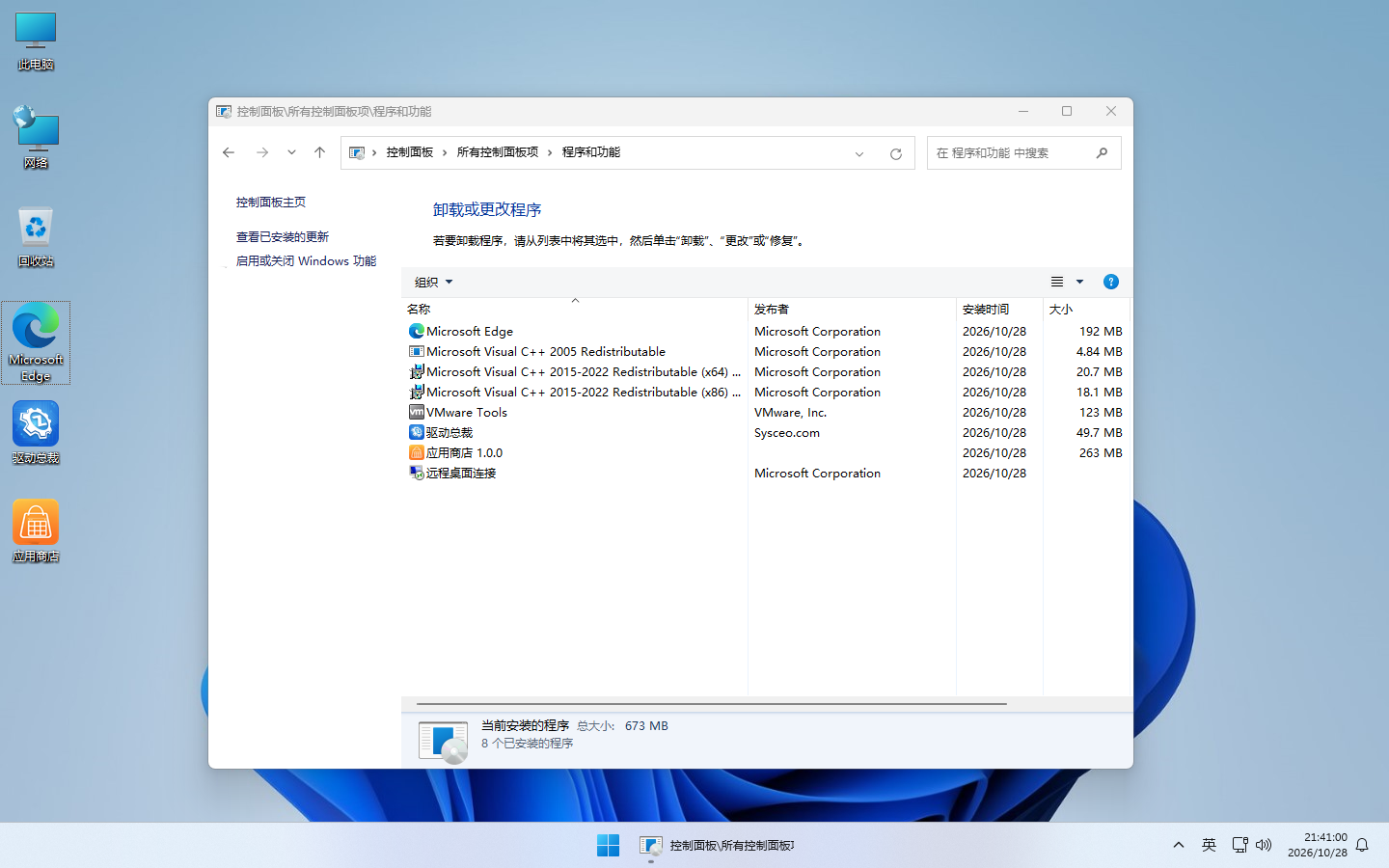The width and height of the screenshot is (1389, 868).
Task: Click Sysceo.com publisher cell
Action: [787, 432]
